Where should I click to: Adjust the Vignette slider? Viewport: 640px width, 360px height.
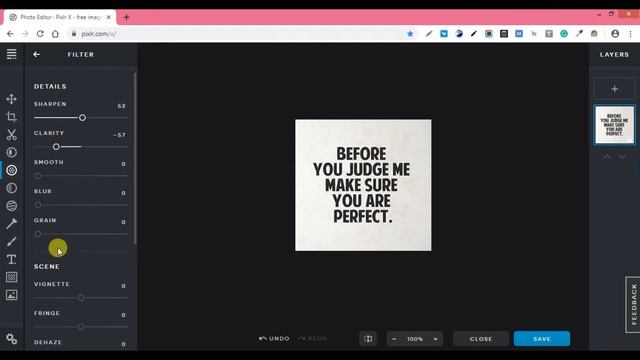click(x=81, y=298)
